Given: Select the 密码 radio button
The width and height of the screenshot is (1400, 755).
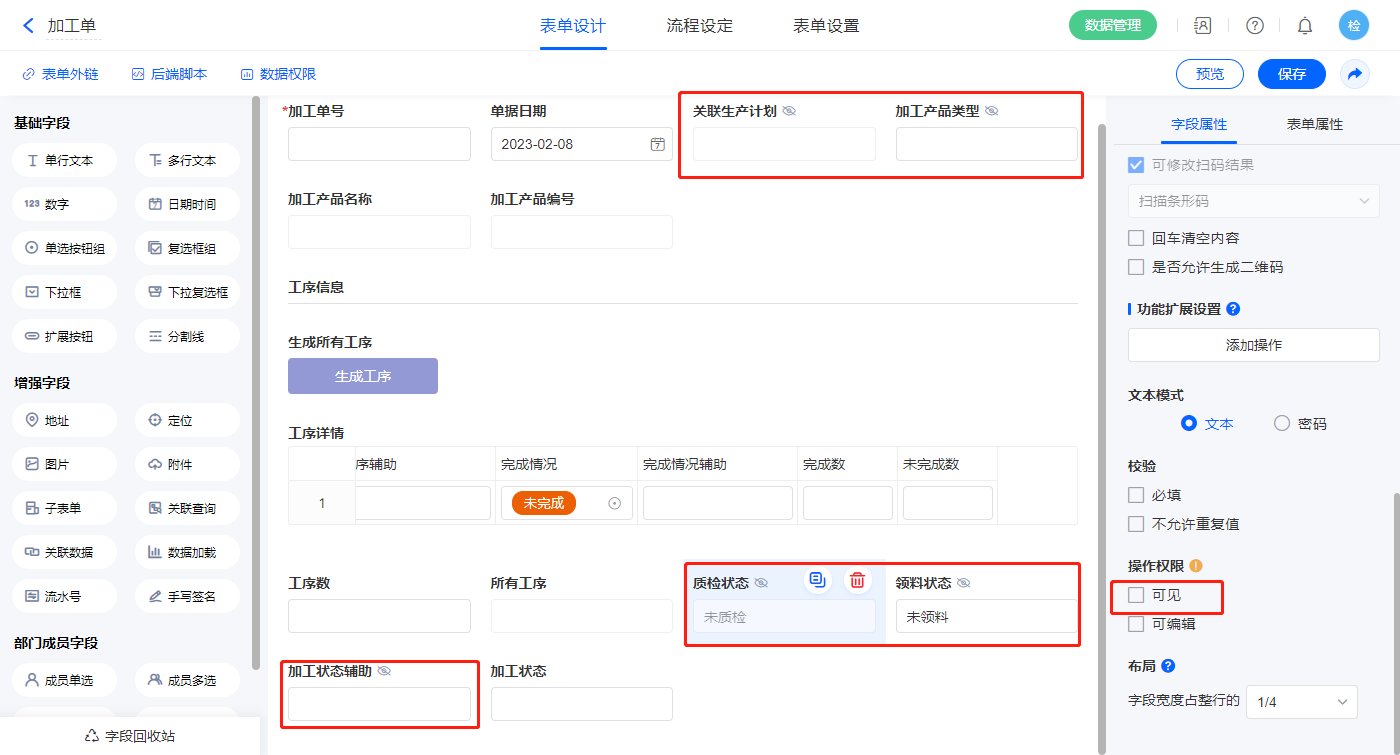Looking at the screenshot, I should click(1282, 423).
